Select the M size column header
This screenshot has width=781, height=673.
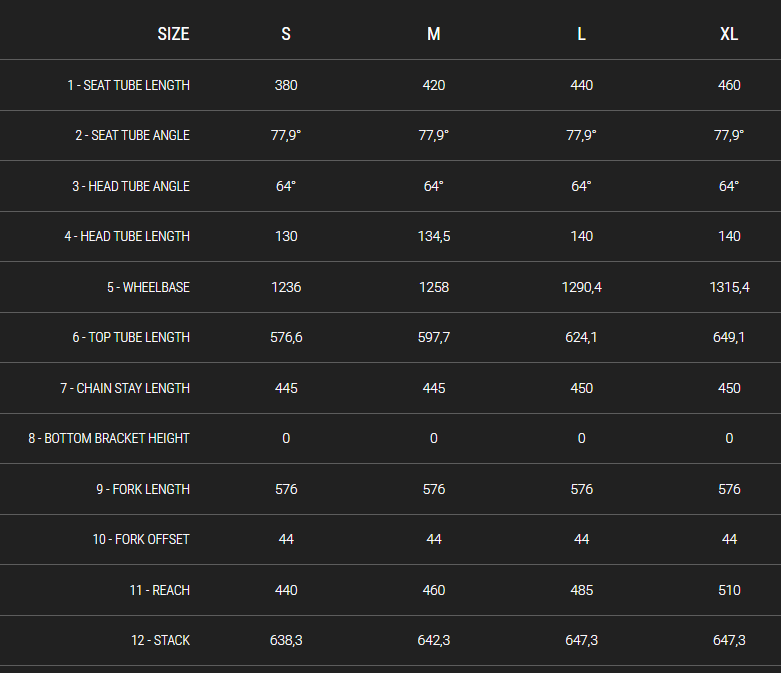[434, 34]
